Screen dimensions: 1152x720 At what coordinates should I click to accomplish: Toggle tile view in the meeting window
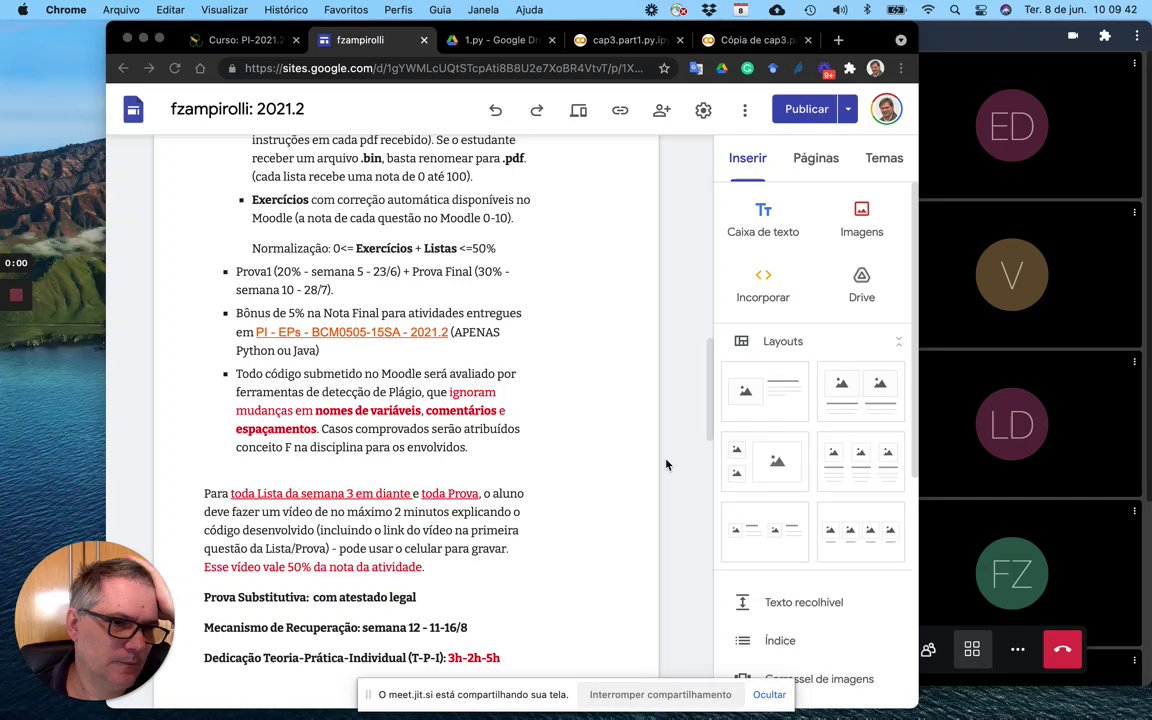pos(972,649)
